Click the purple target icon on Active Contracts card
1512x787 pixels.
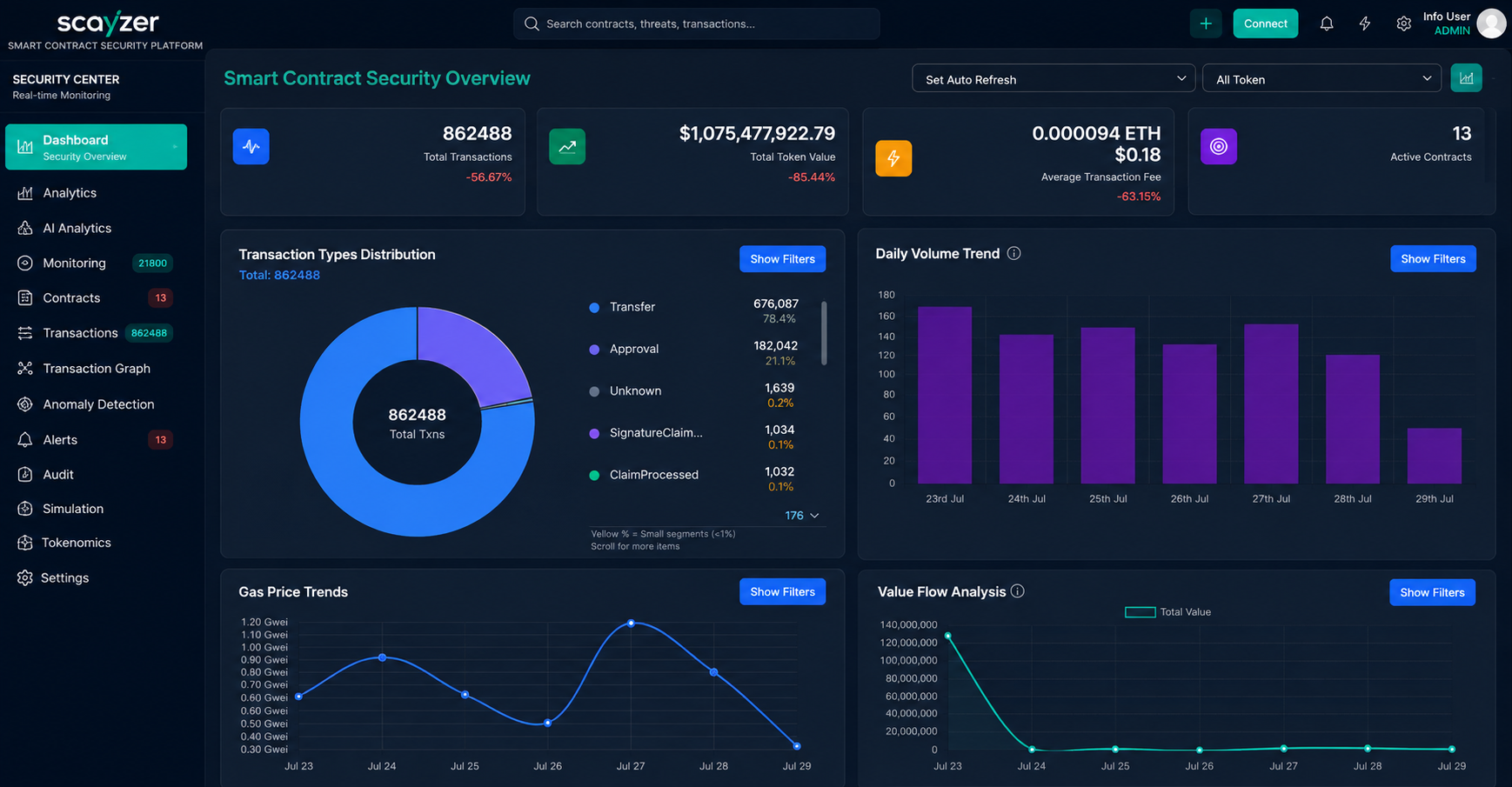[1219, 146]
